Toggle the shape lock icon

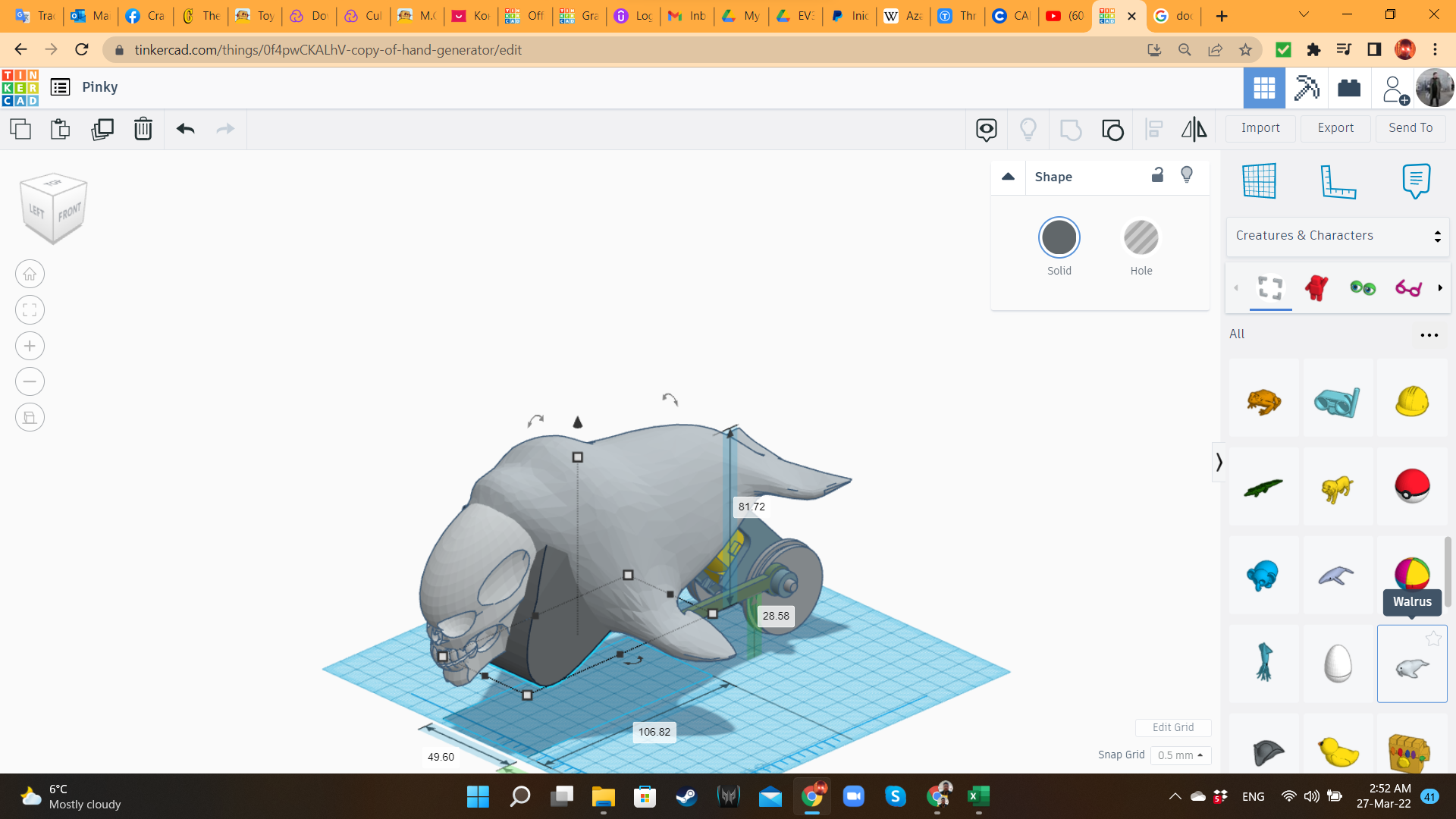pyautogui.click(x=1157, y=175)
